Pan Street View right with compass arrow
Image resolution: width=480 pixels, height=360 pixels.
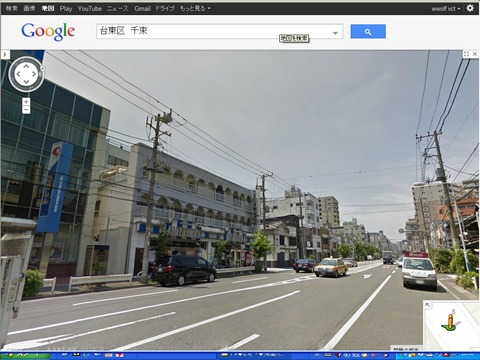click(x=34, y=74)
